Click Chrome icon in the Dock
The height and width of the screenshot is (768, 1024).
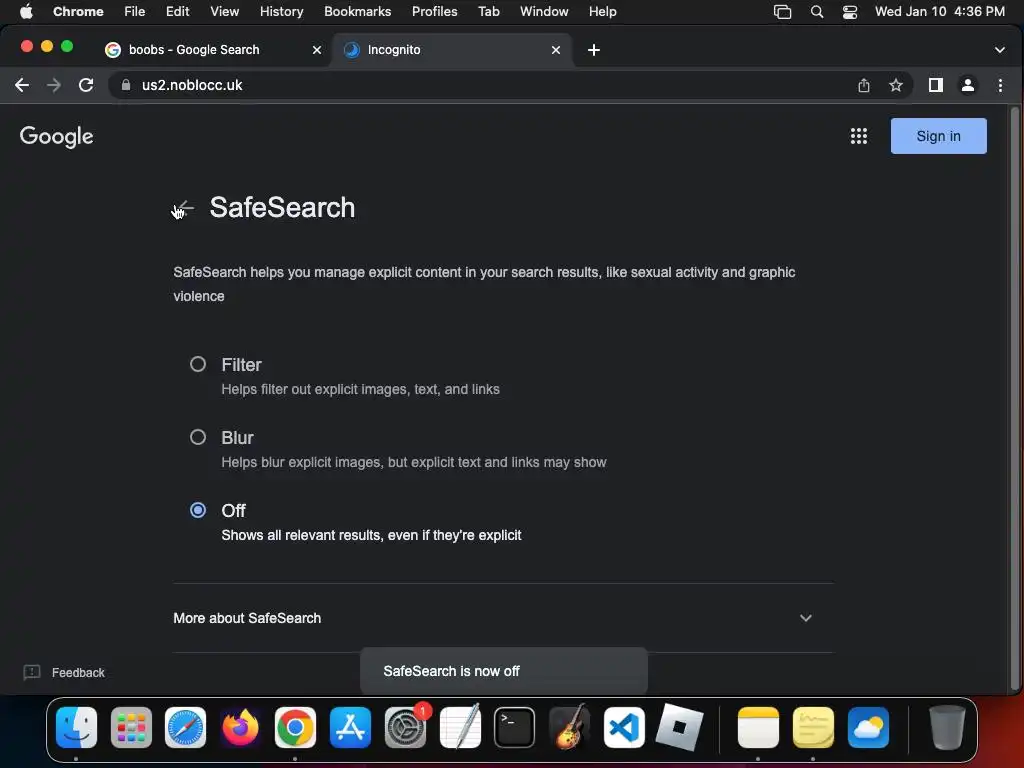coord(295,727)
